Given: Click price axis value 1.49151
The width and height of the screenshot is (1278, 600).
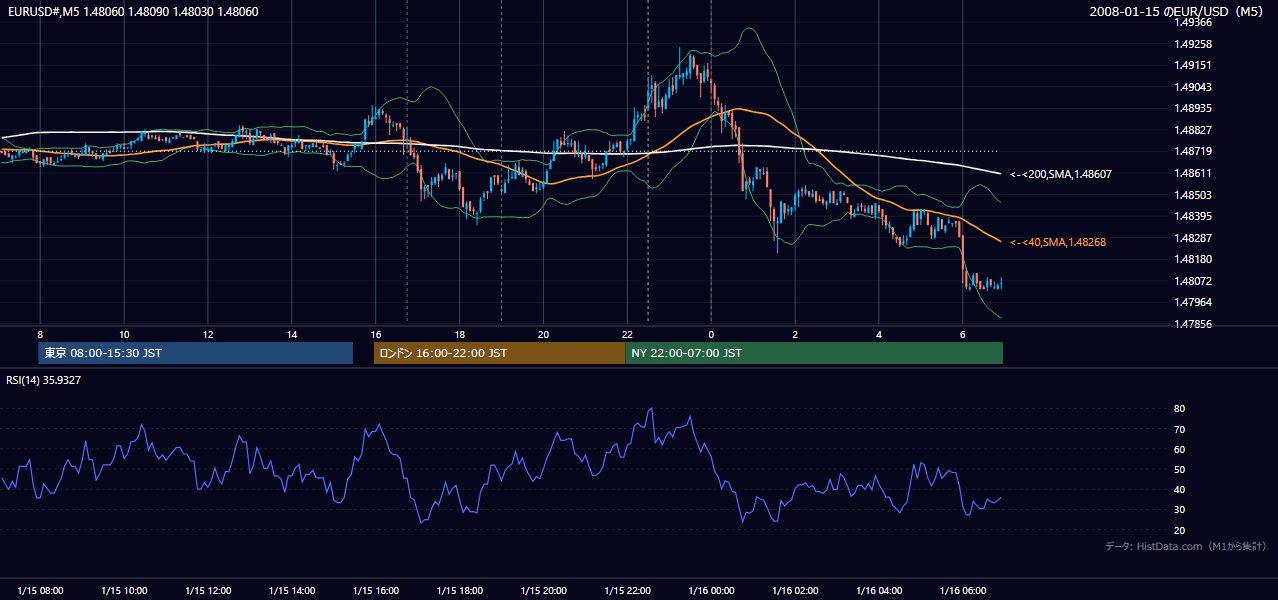Looking at the screenshot, I should pyautogui.click(x=1193, y=65).
